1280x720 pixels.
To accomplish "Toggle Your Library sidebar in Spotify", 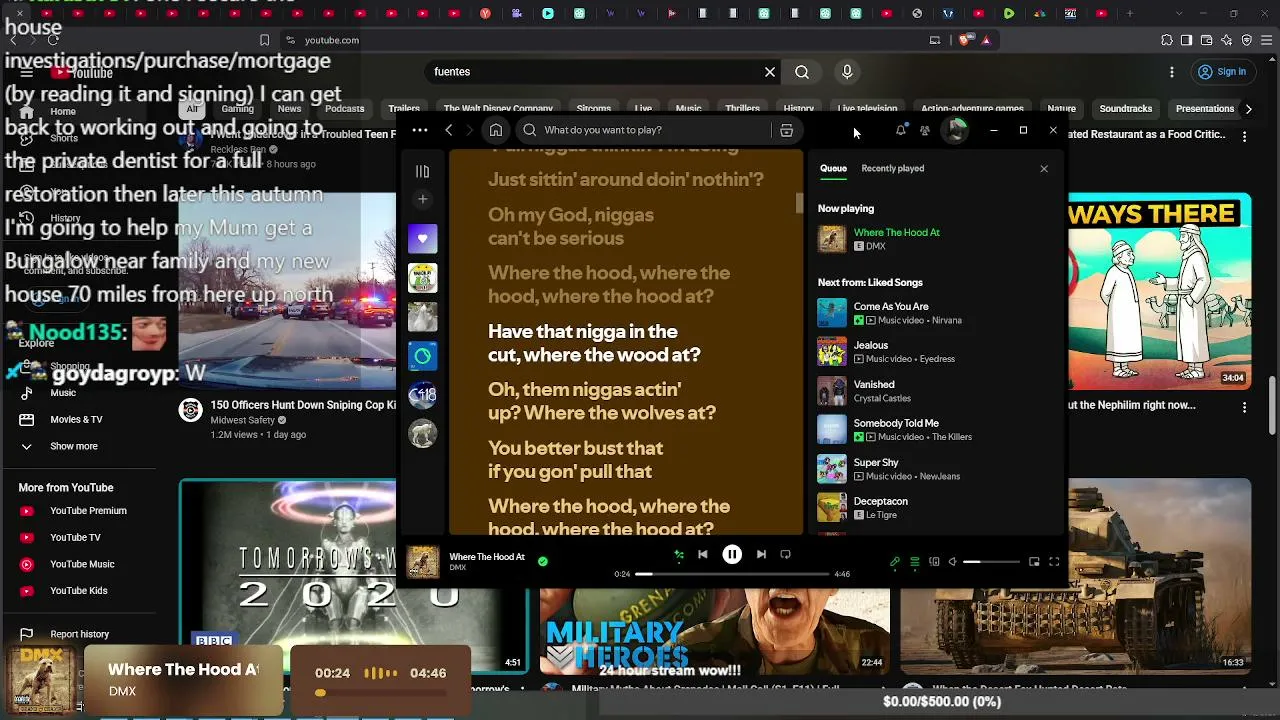I will coord(422,172).
